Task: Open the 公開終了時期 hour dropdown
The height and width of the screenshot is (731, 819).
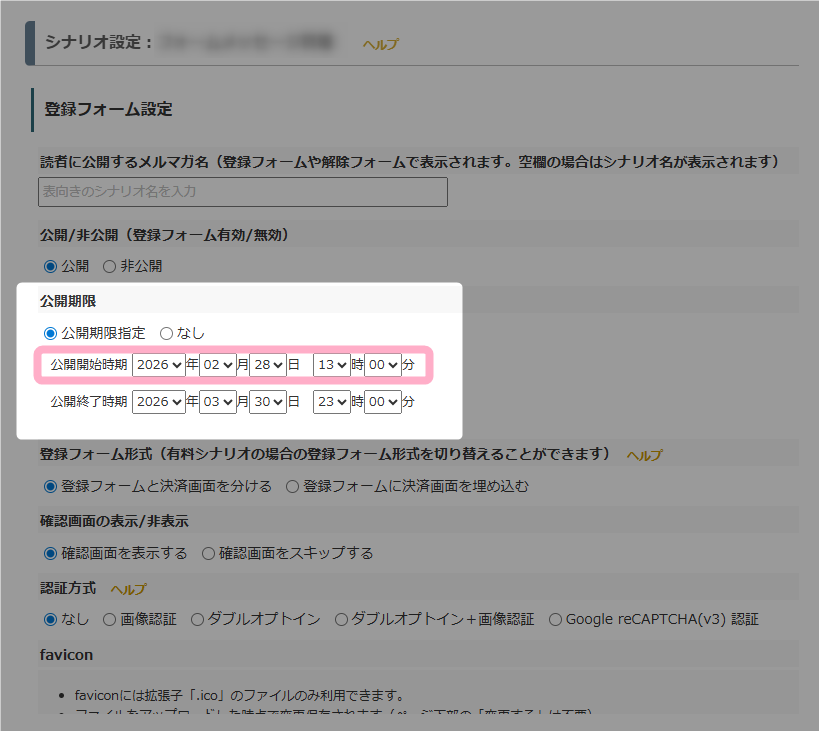Action: [x=331, y=402]
